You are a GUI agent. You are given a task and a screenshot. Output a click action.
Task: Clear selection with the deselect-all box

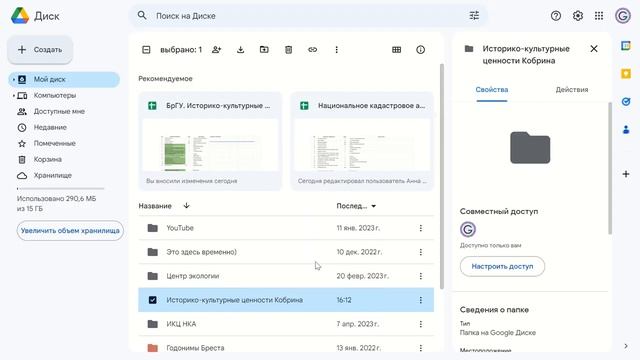click(x=146, y=50)
